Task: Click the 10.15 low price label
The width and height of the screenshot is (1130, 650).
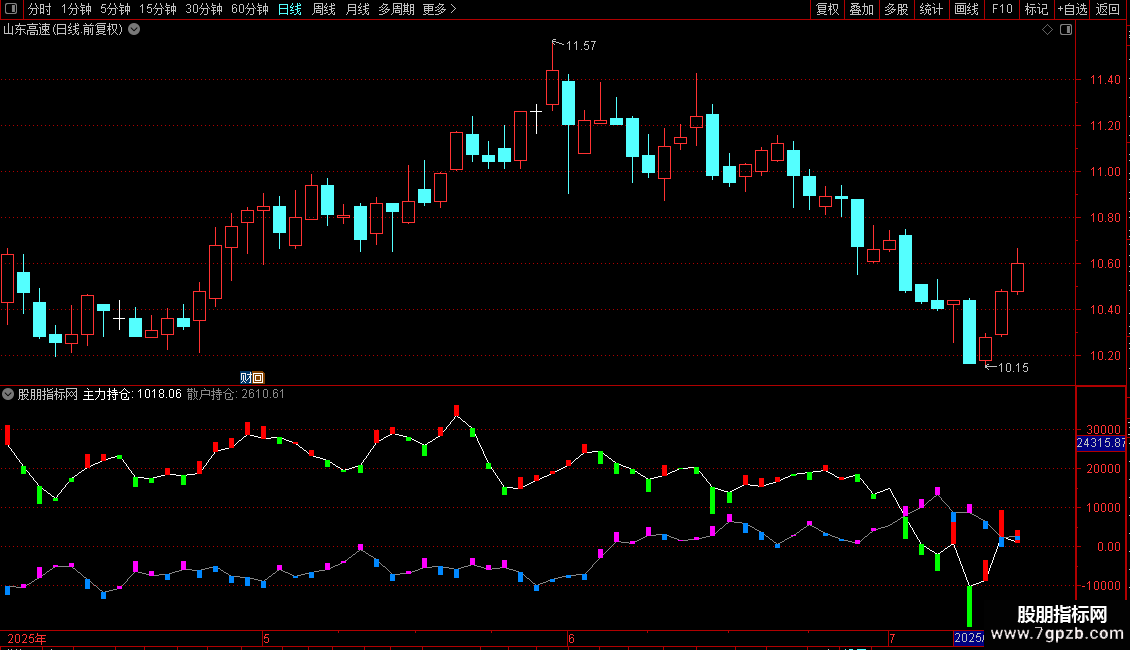Action: pos(1013,368)
